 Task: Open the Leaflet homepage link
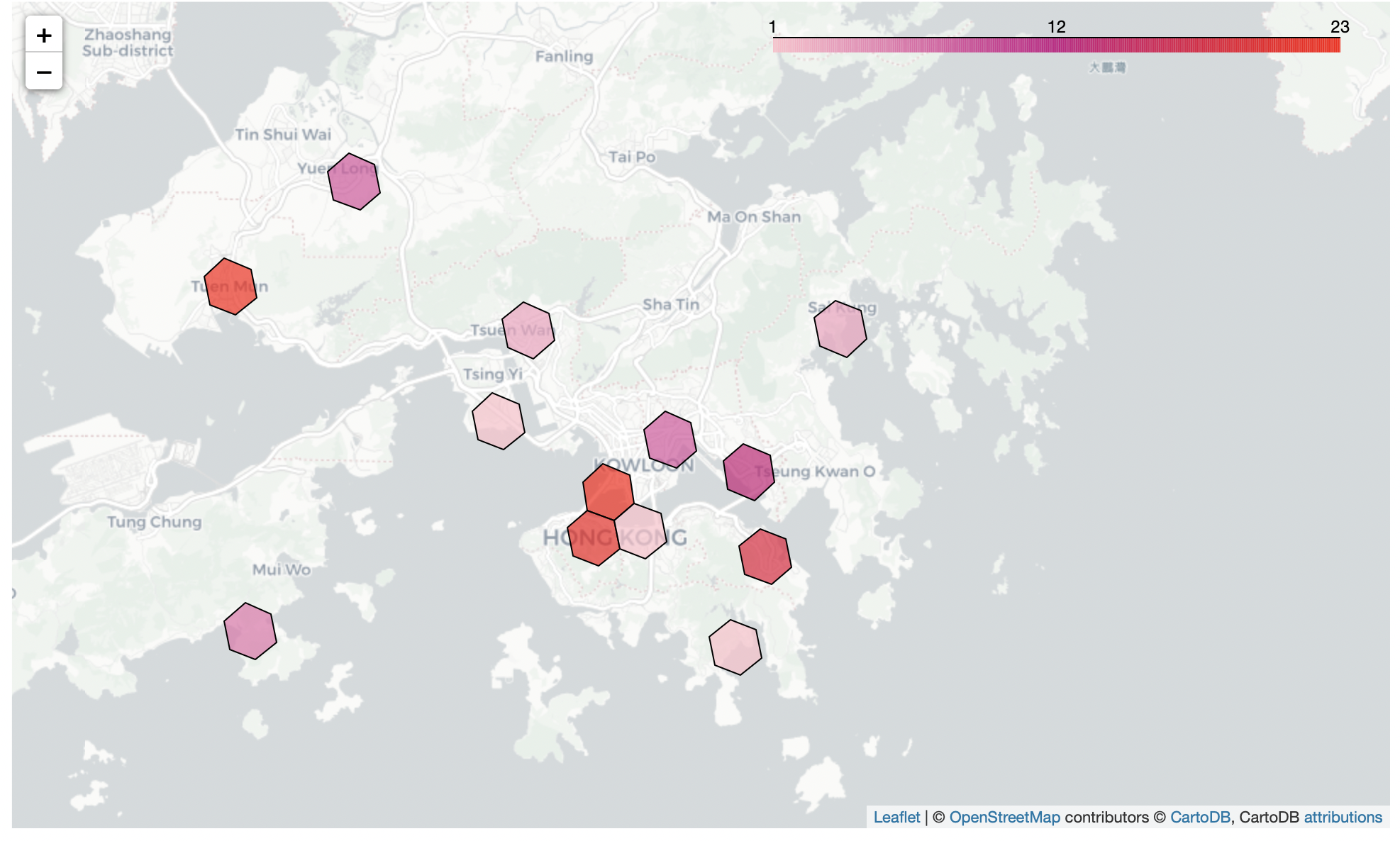coord(898,817)
